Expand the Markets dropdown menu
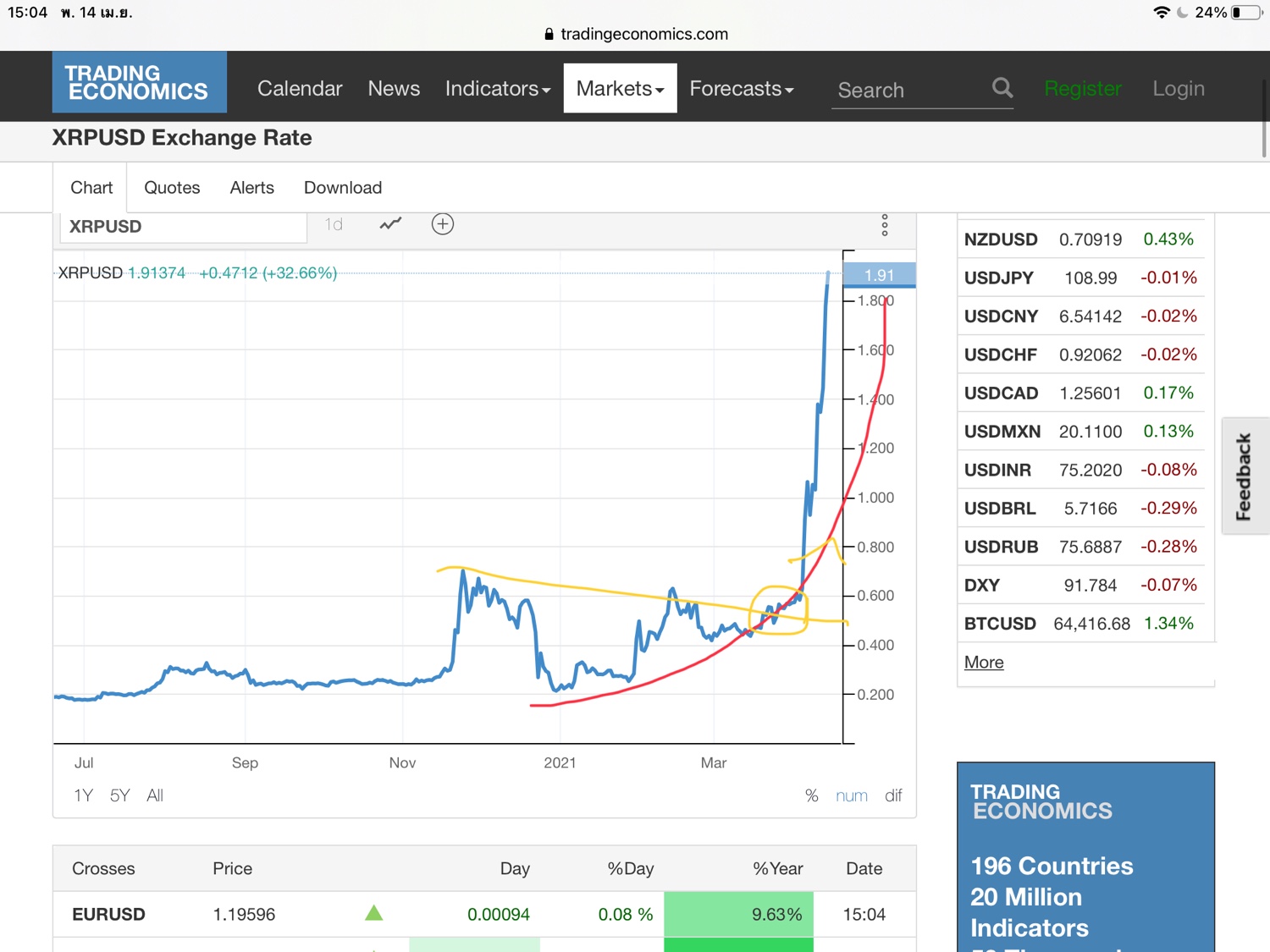 point(621,88)
